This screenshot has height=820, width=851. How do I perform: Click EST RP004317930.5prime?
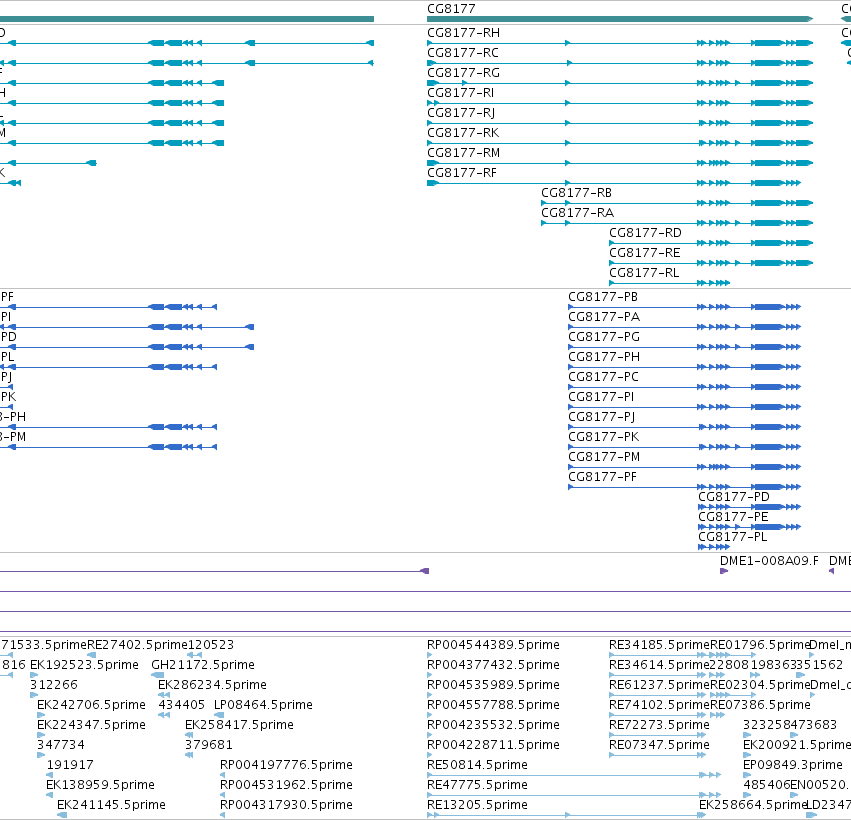coord(286,805)
